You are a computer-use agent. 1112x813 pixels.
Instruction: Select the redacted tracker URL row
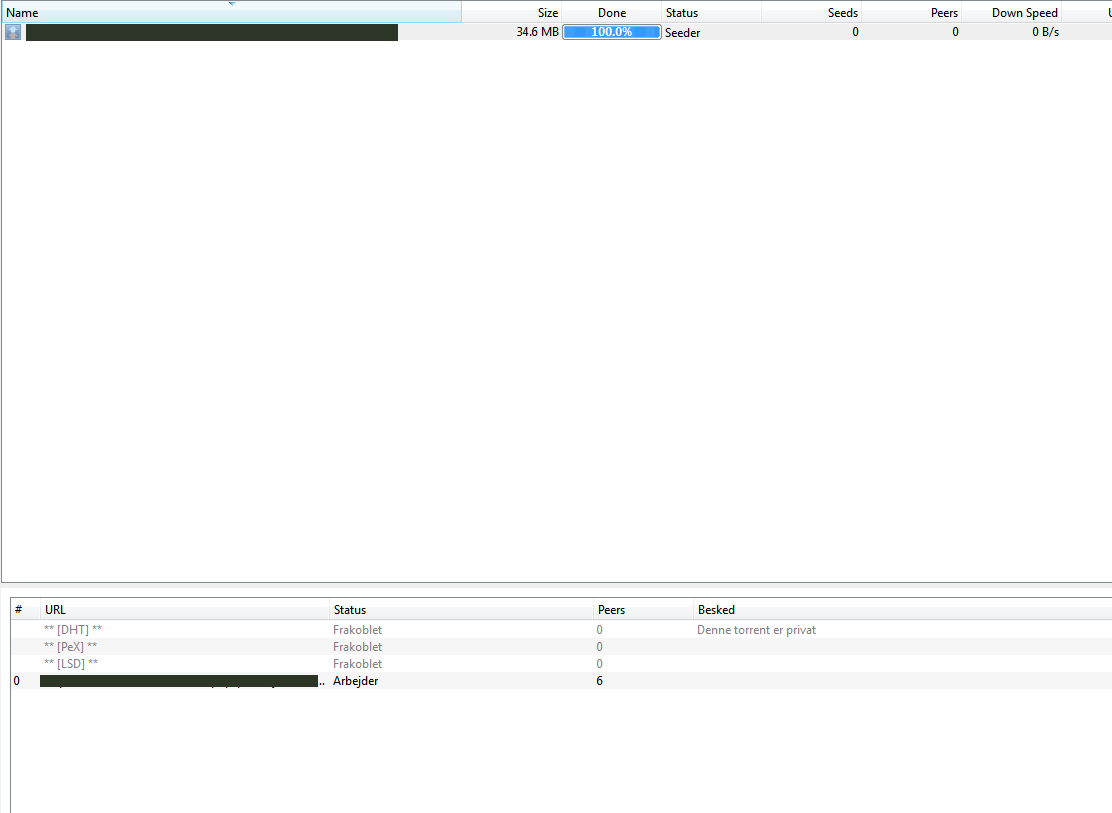[x=562, y=681]
